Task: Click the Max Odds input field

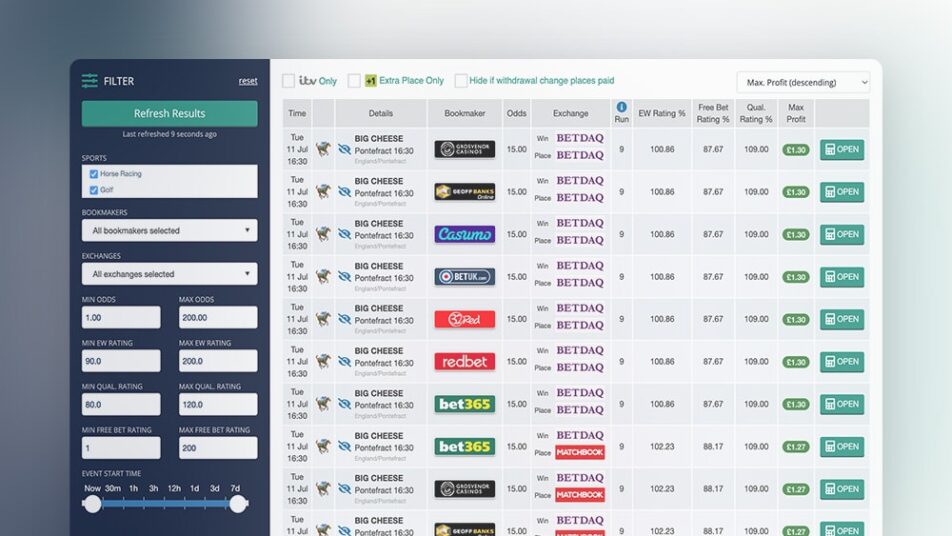Action: click(218, 317)
